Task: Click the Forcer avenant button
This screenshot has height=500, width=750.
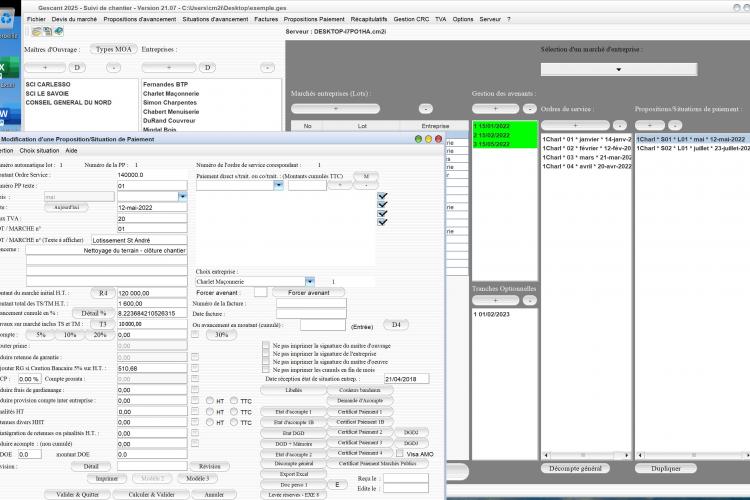Action: 309,292
